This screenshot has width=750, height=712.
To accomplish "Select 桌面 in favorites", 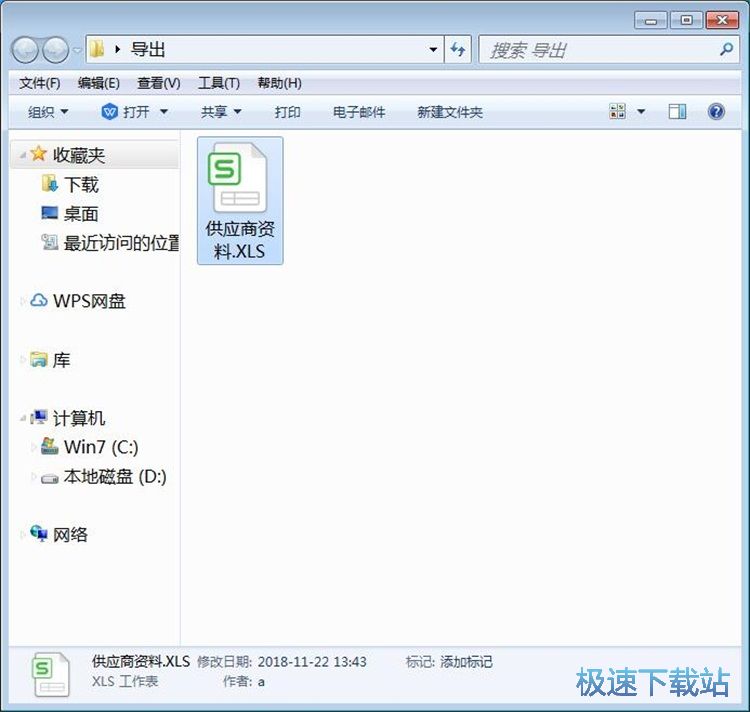I will pos(81,214).
